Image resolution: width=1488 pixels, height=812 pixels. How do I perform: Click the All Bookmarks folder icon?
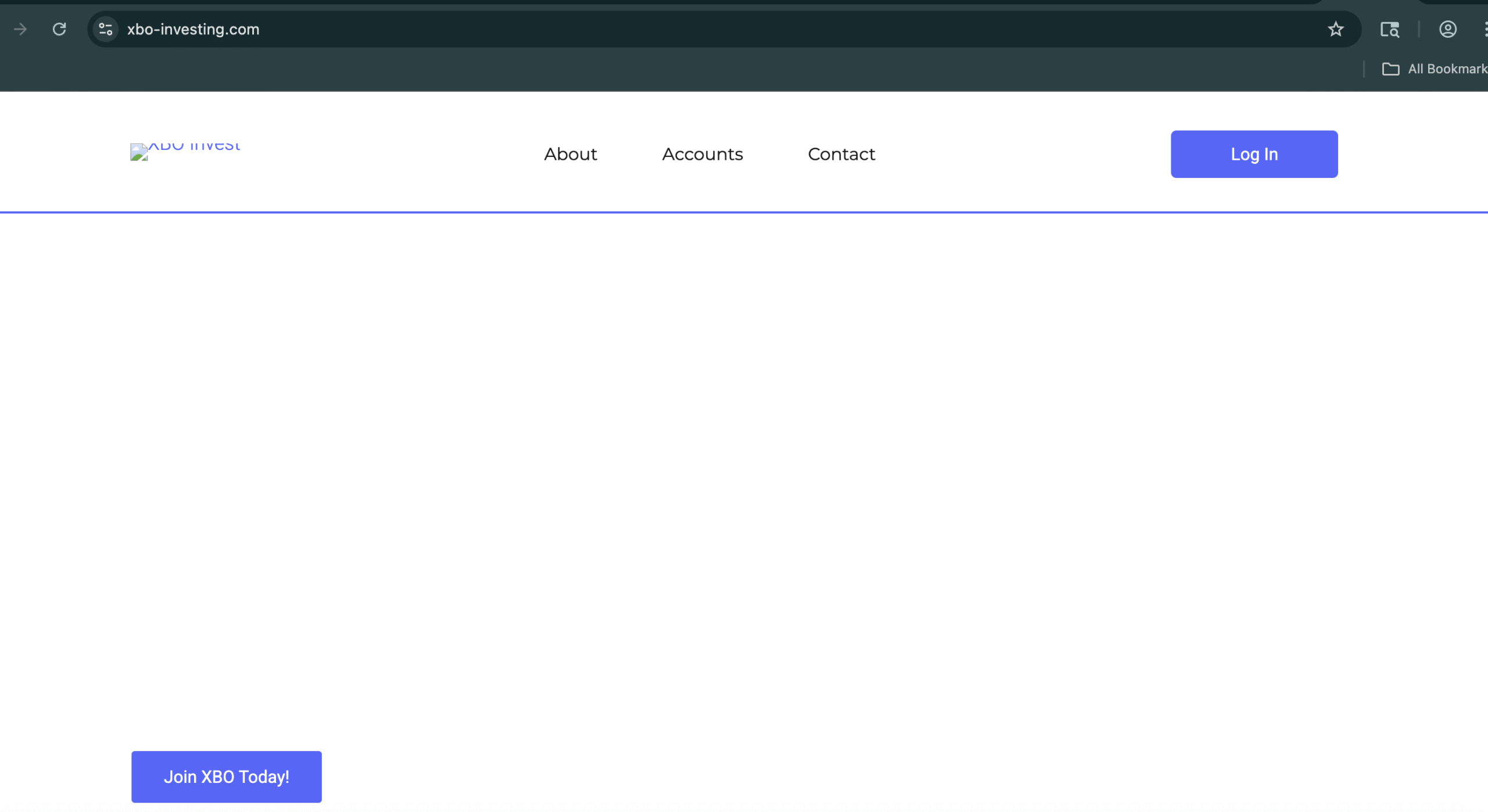click(1390, 69)
